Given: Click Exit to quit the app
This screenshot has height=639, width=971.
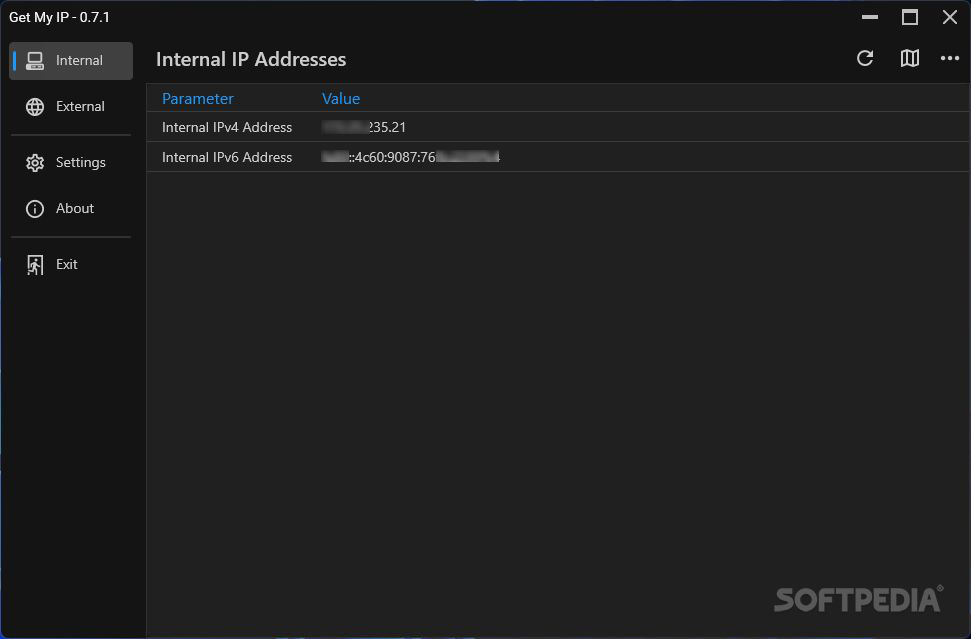Looking at the screenshot, I should [71, 264].
